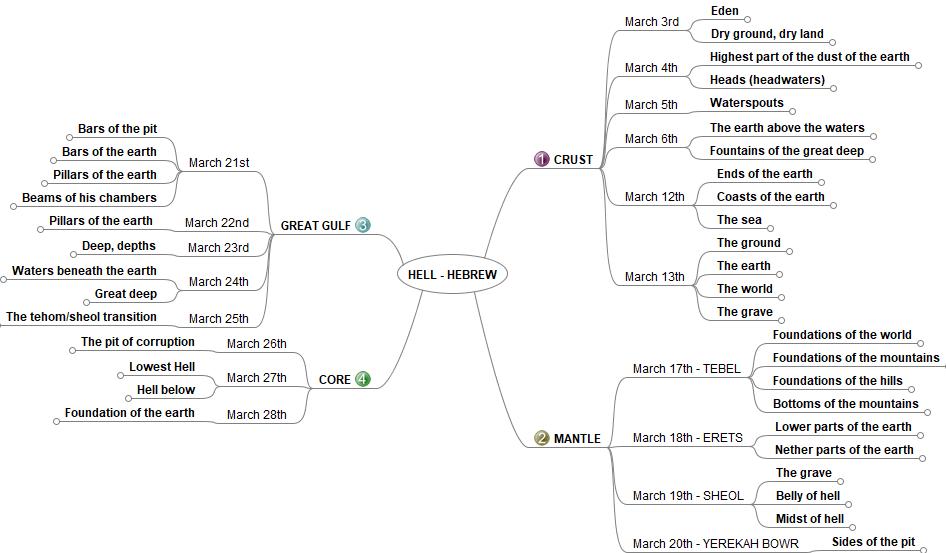Expand the Sides of the pit handle
Viewport: 946px width, 553px height.
pos(923,550)
